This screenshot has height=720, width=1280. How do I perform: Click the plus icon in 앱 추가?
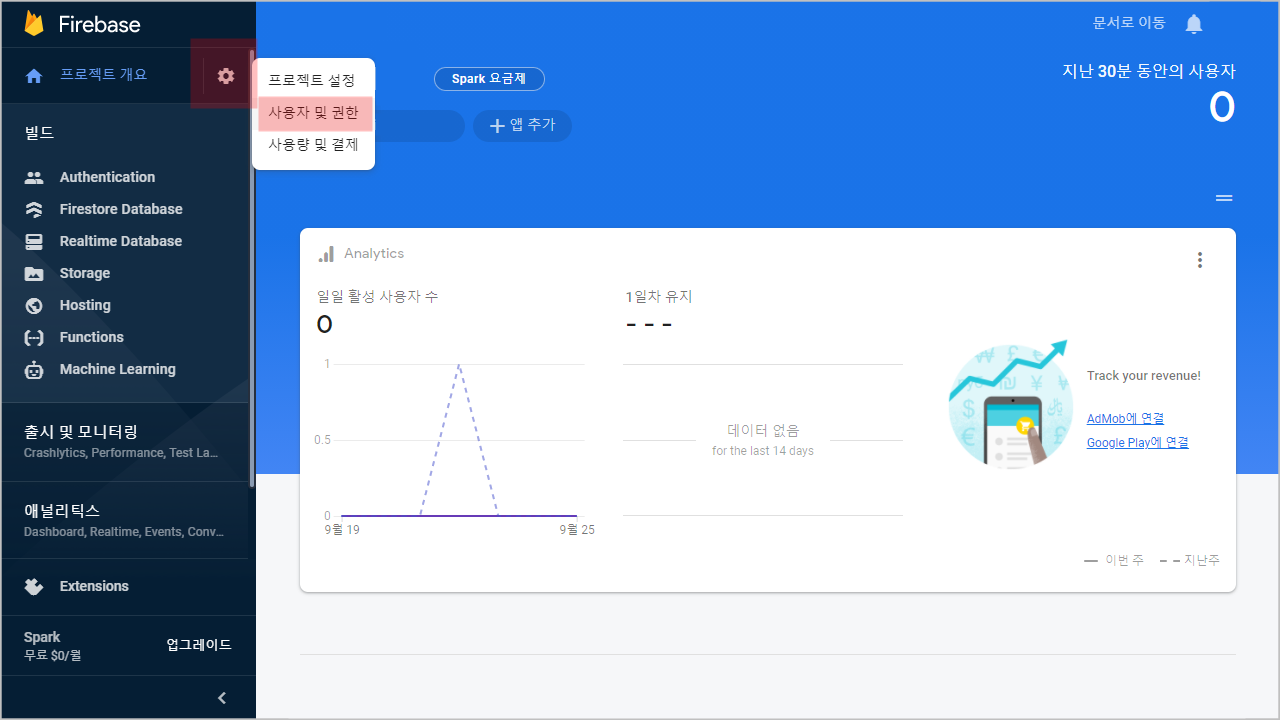pyautogui.click(x=496, y=126)
